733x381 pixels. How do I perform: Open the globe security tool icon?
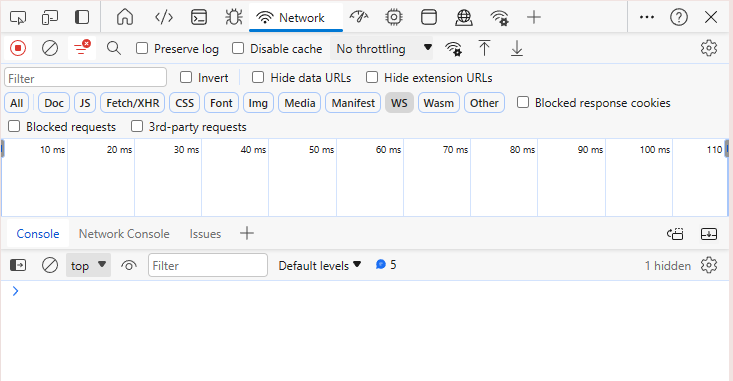463,18
